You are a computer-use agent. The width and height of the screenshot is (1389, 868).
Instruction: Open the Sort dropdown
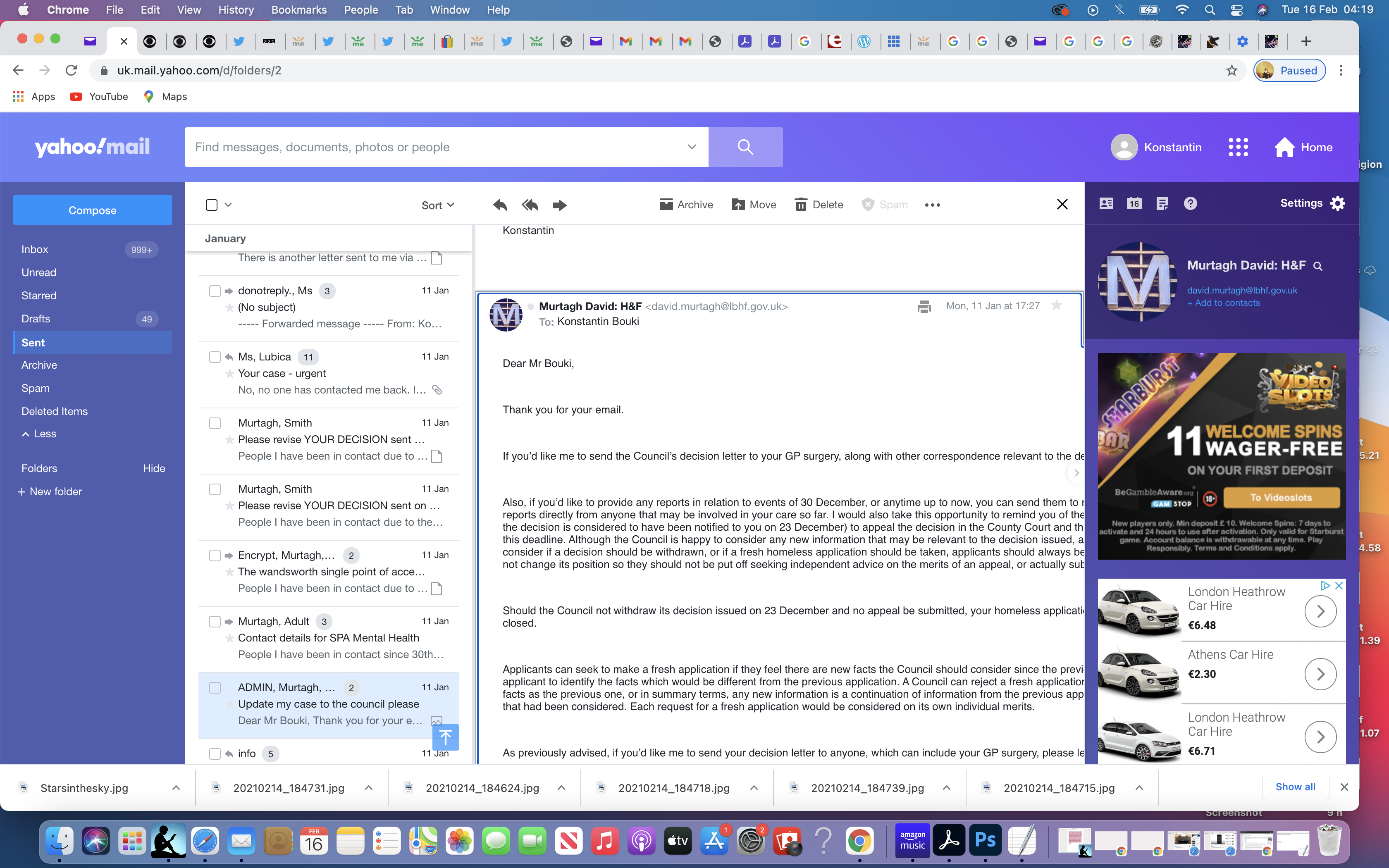click(437, 205)
